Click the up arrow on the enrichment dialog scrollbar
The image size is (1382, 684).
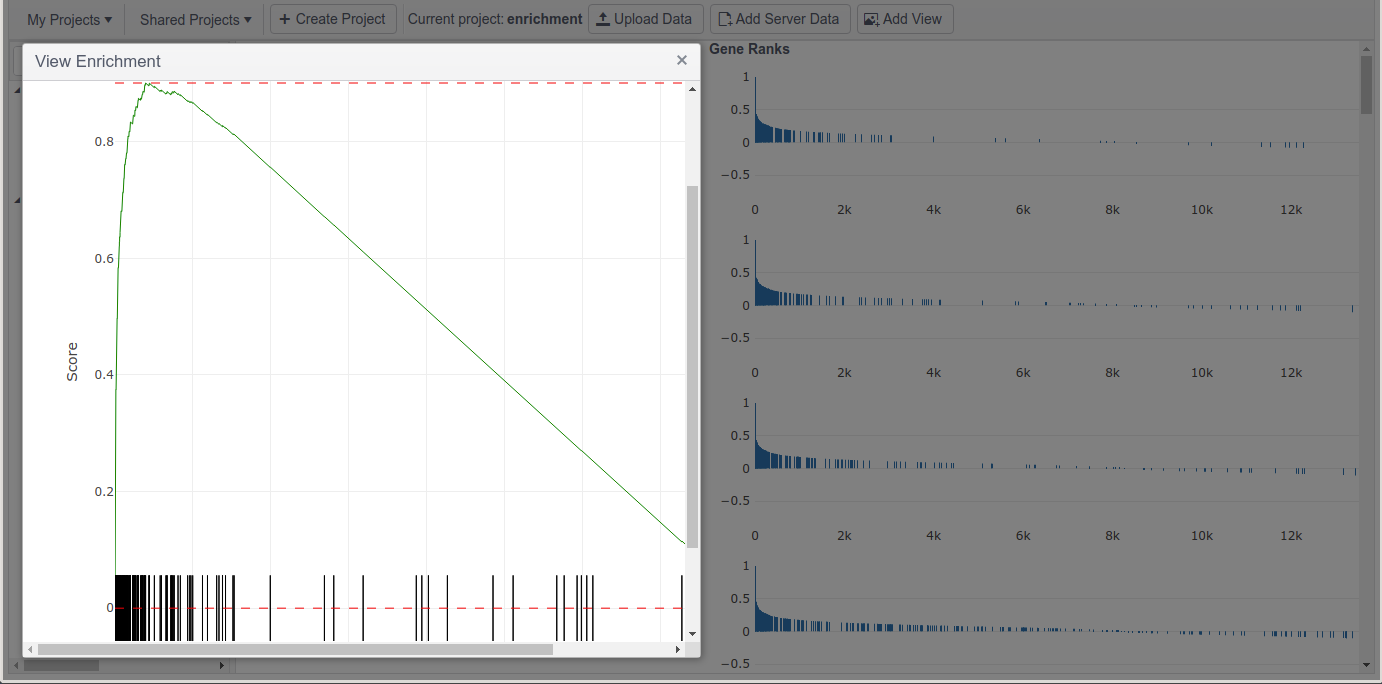coord(691,89)
